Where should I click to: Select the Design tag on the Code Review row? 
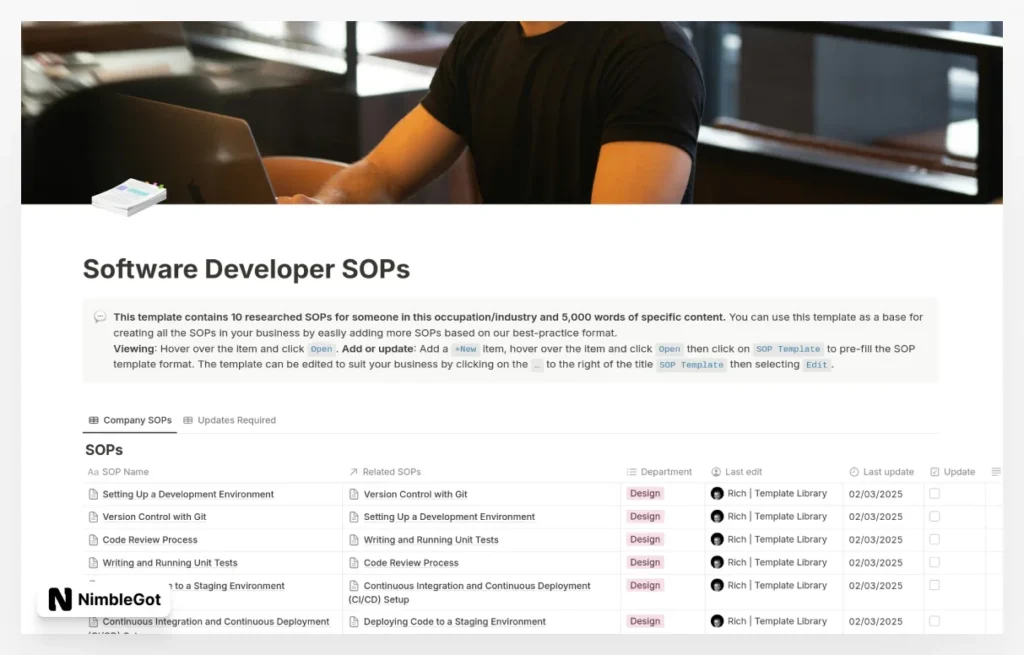(x=645, y=539)
